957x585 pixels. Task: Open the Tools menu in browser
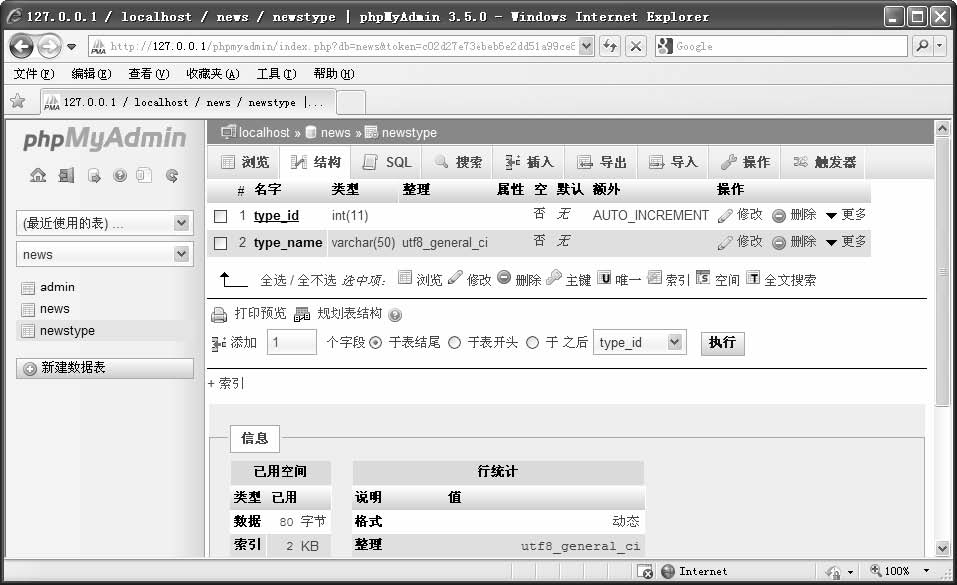[276, 74]
